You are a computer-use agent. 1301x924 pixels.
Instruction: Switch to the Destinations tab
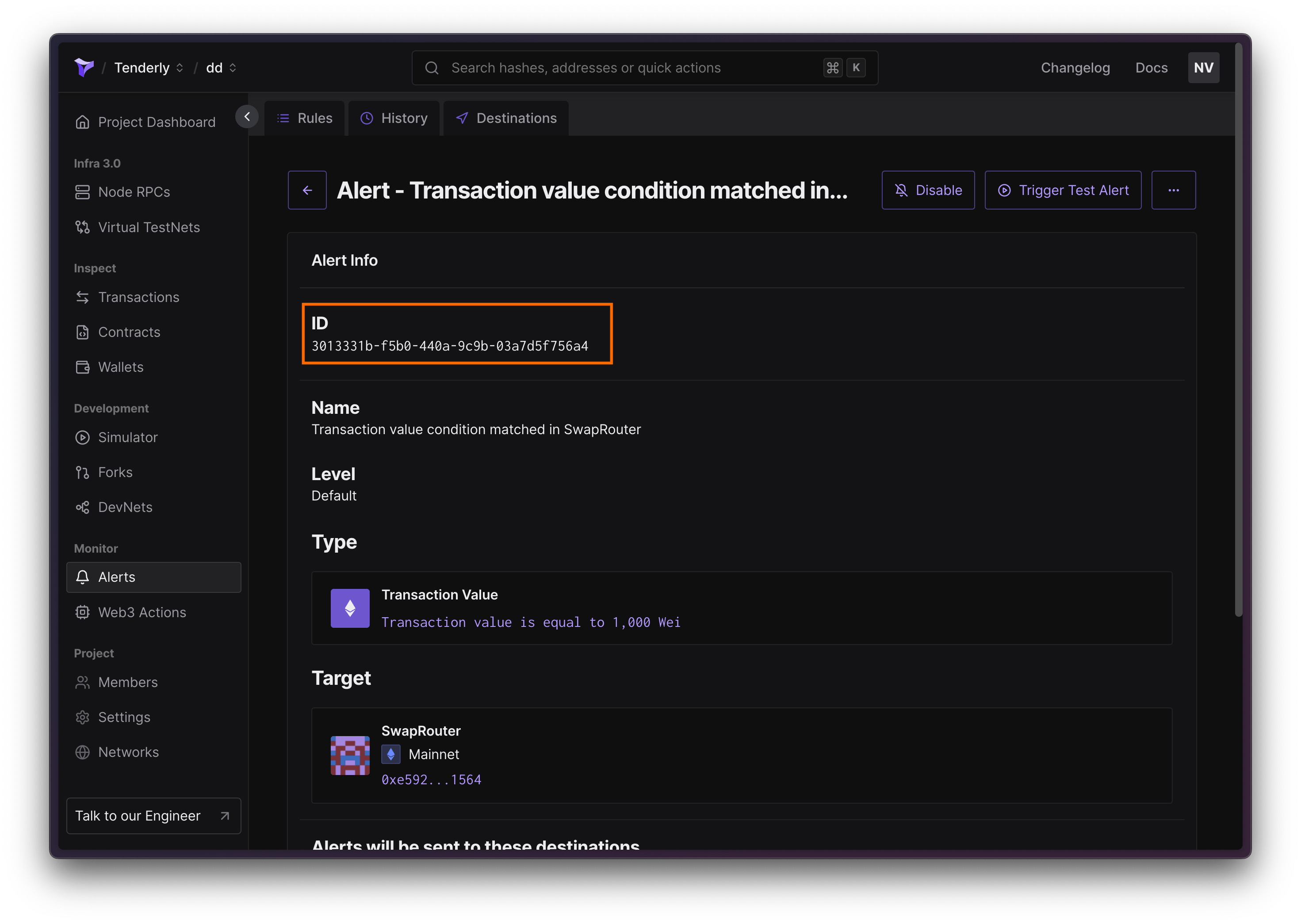(x=506, y=118)
